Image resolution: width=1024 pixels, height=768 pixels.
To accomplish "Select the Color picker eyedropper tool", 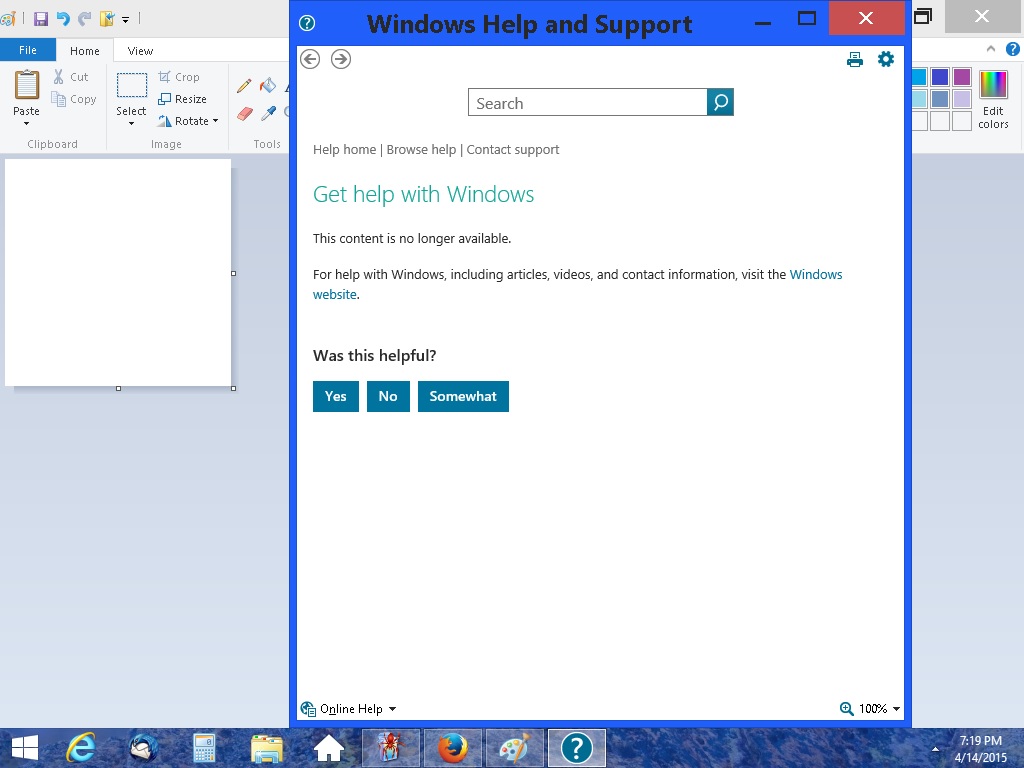I will (268, 114).
